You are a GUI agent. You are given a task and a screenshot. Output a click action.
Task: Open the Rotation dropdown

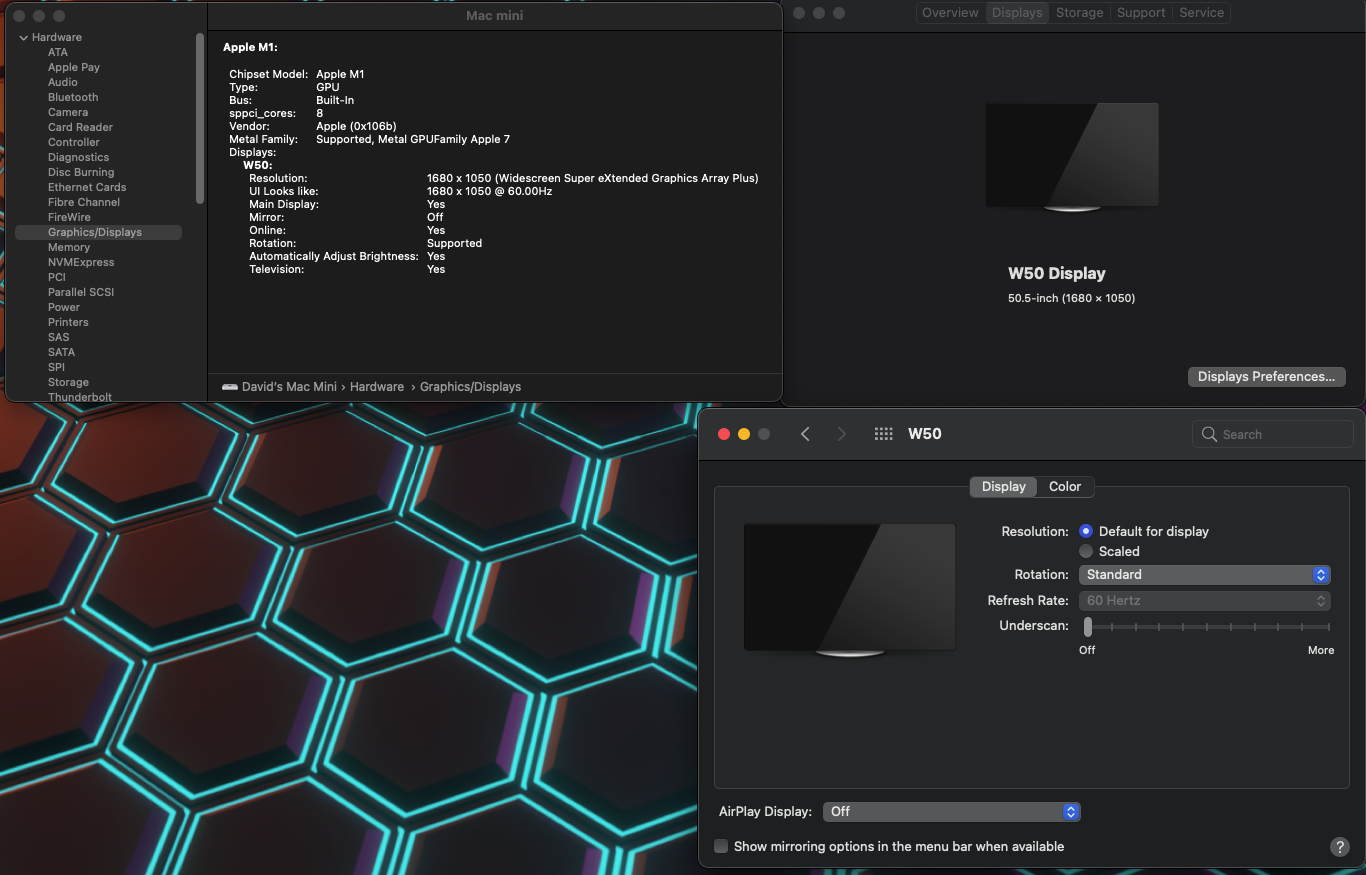click(x=1204, y=575)
